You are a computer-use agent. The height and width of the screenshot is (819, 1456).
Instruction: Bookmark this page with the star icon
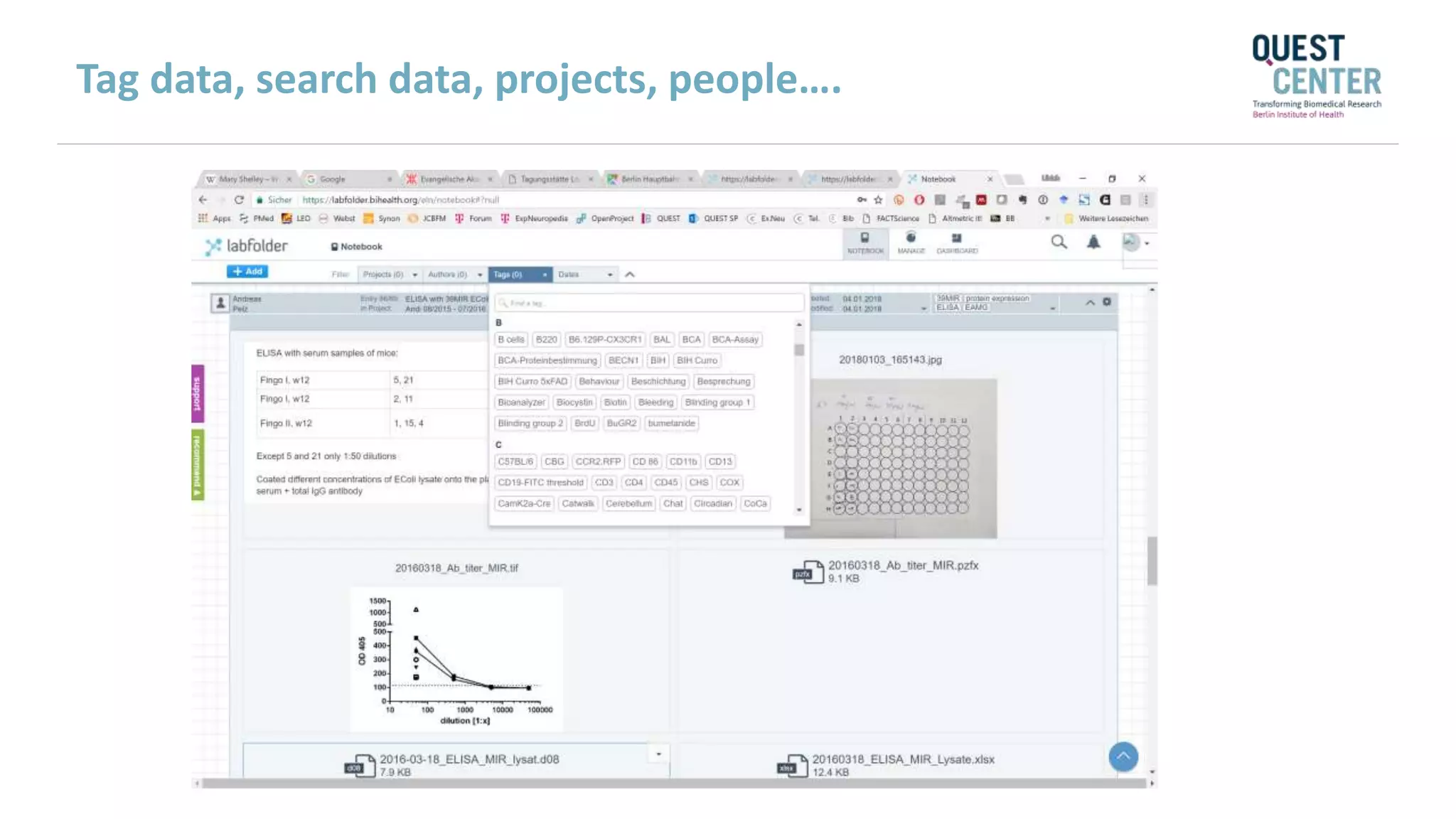click(x=878, y=200)
